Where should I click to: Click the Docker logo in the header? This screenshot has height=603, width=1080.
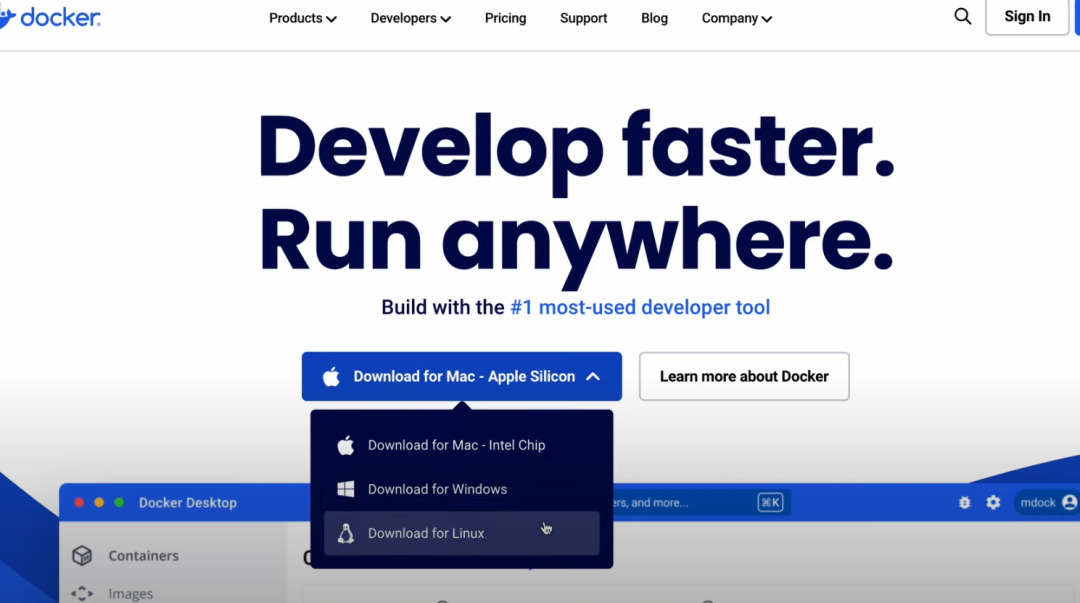[50, 17]
